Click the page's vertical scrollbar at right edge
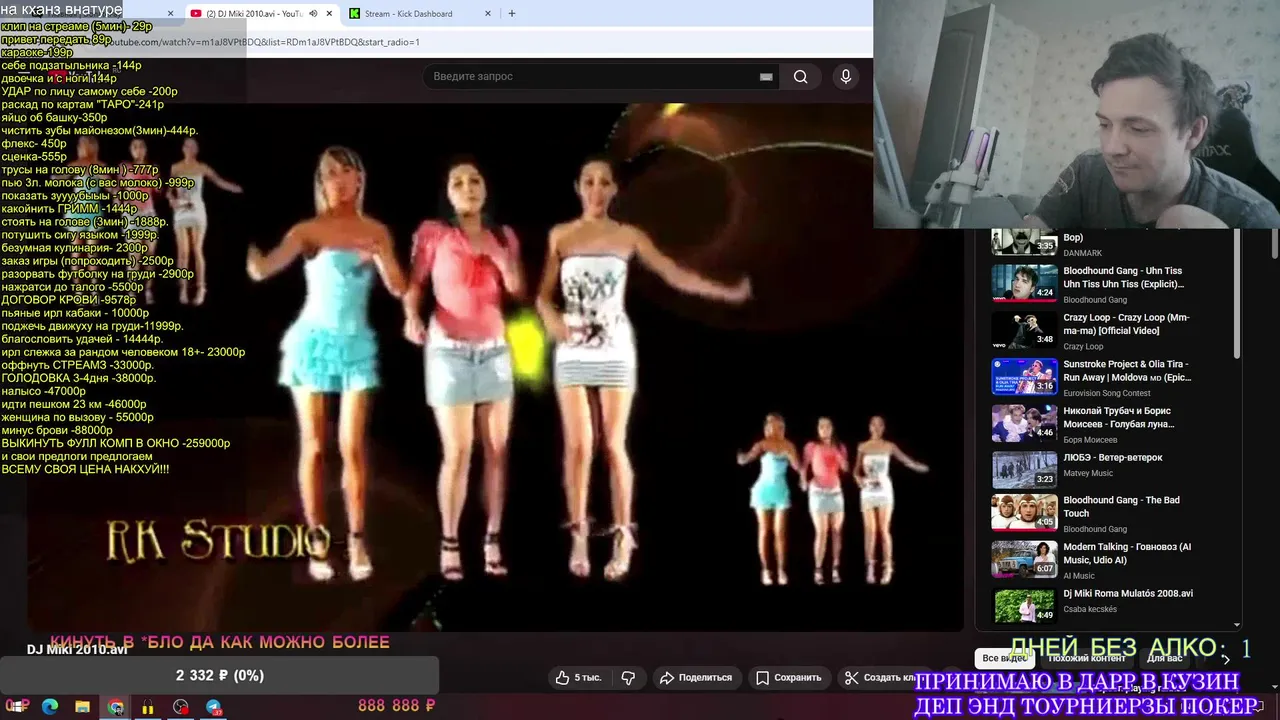 (1275, 245)
